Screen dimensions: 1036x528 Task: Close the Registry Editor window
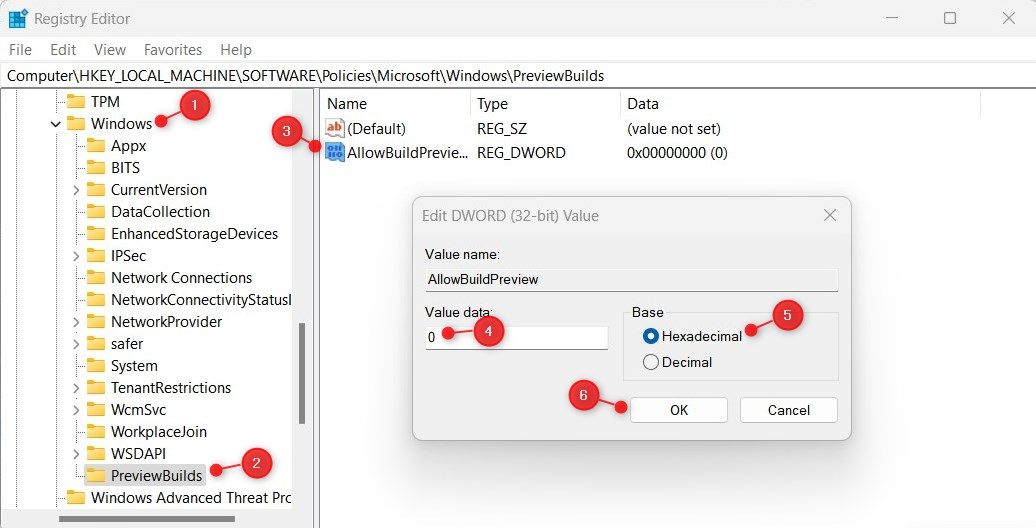(x=1008, y=19)
